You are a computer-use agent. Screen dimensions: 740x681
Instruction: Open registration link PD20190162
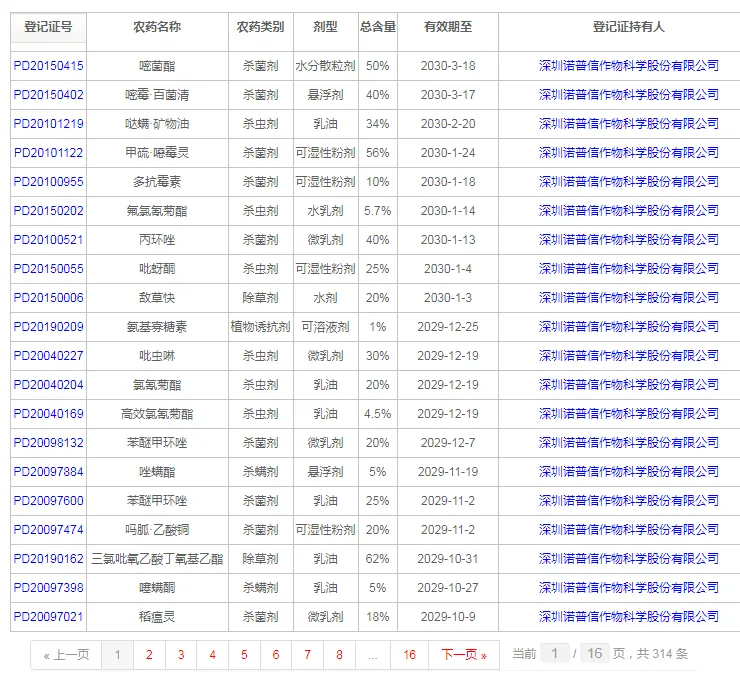coord(49,559)
